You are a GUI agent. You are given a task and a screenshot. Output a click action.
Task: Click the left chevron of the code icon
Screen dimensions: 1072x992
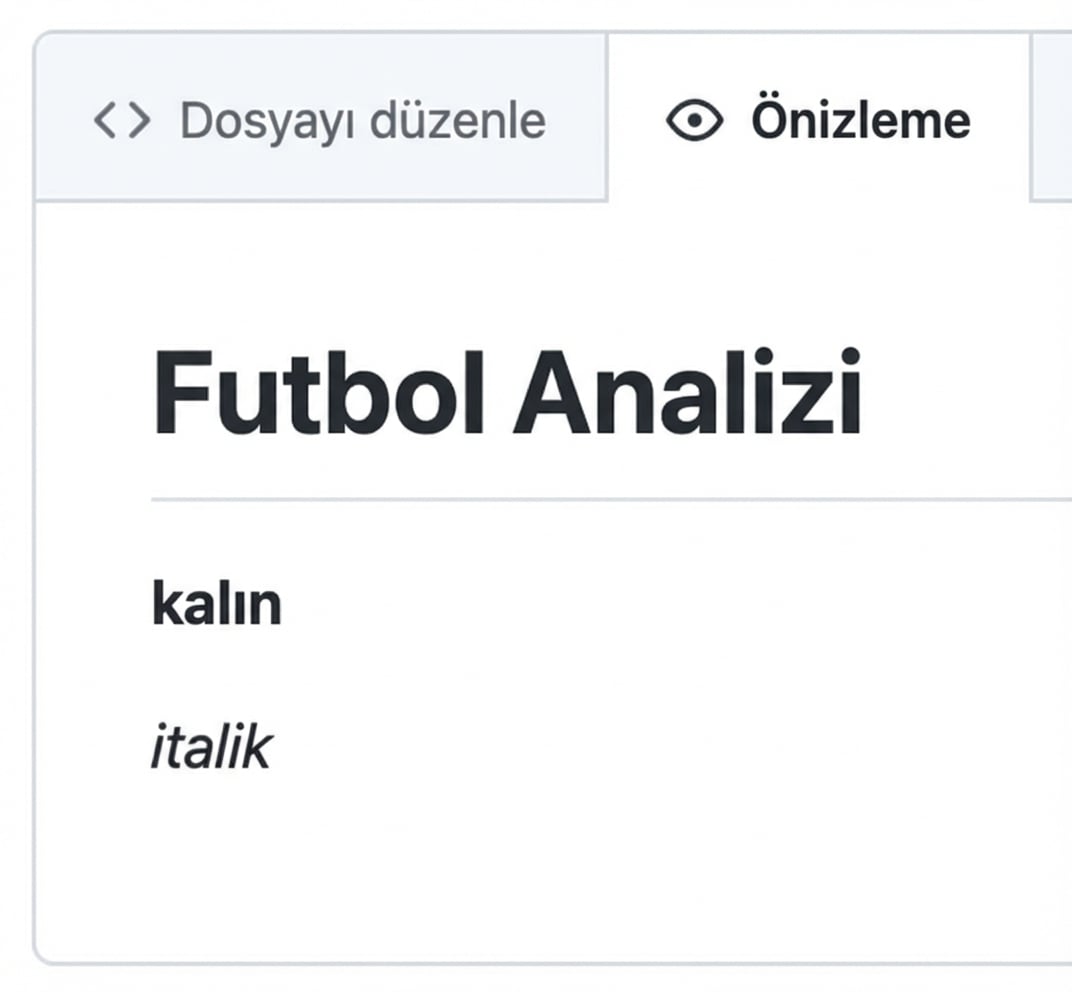pyautogui.click(x=105, y=120)
